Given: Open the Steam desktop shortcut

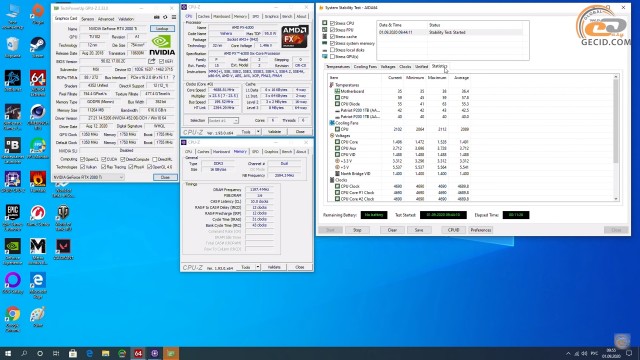Looking at the screenshot, I should 38,47.
